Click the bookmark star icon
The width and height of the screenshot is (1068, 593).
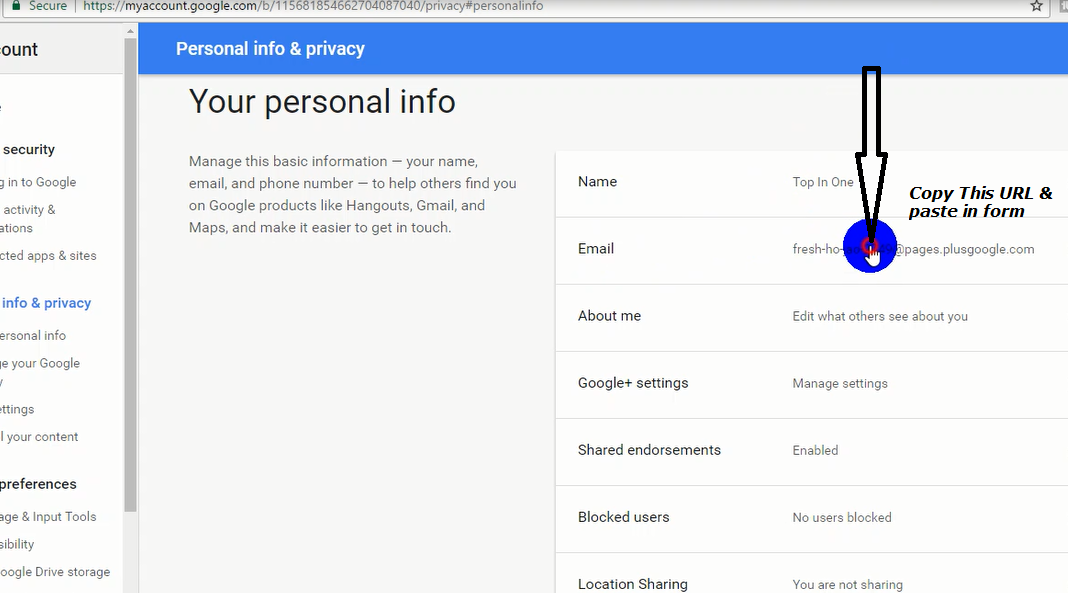tap(1037, 6)
